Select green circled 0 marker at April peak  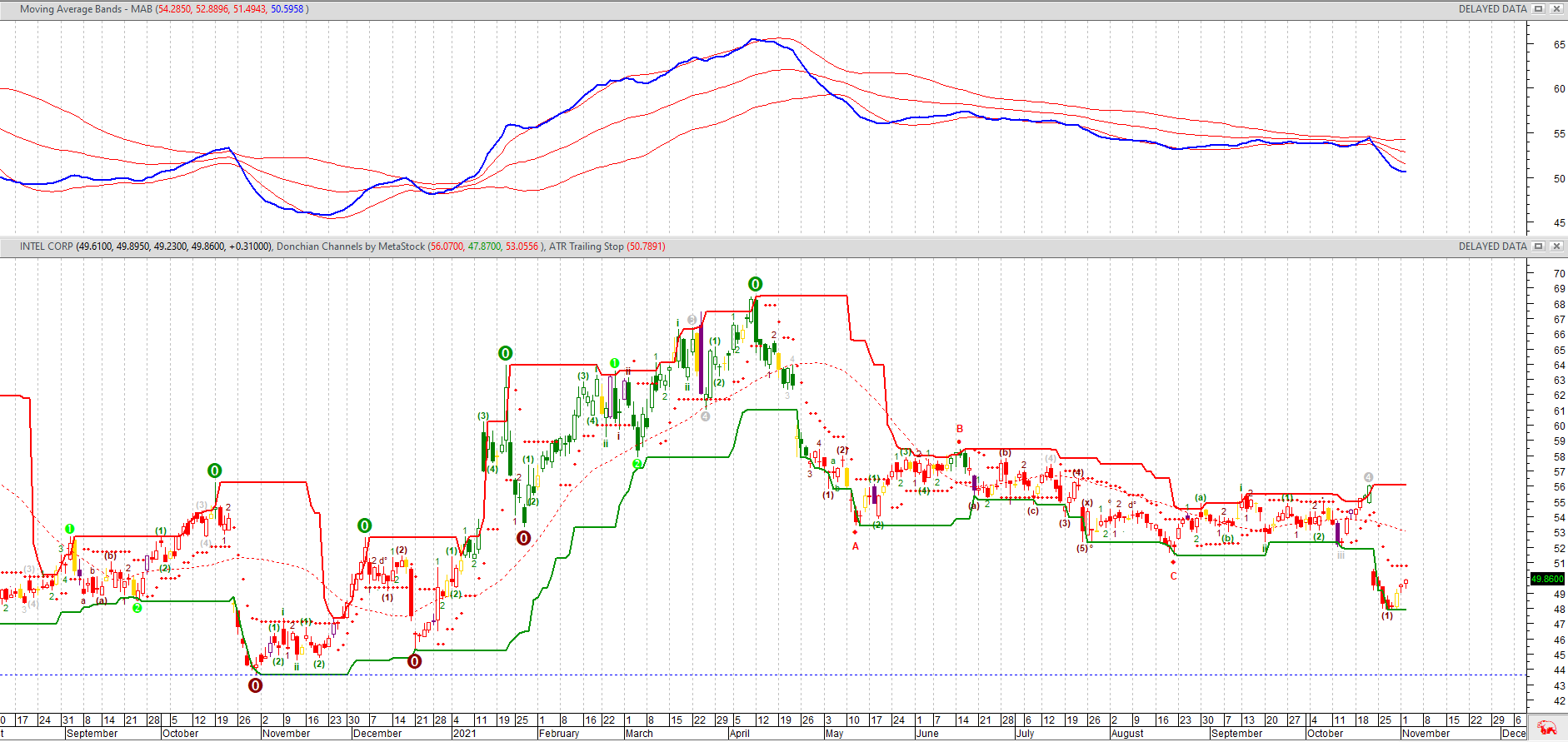point(755,284)
